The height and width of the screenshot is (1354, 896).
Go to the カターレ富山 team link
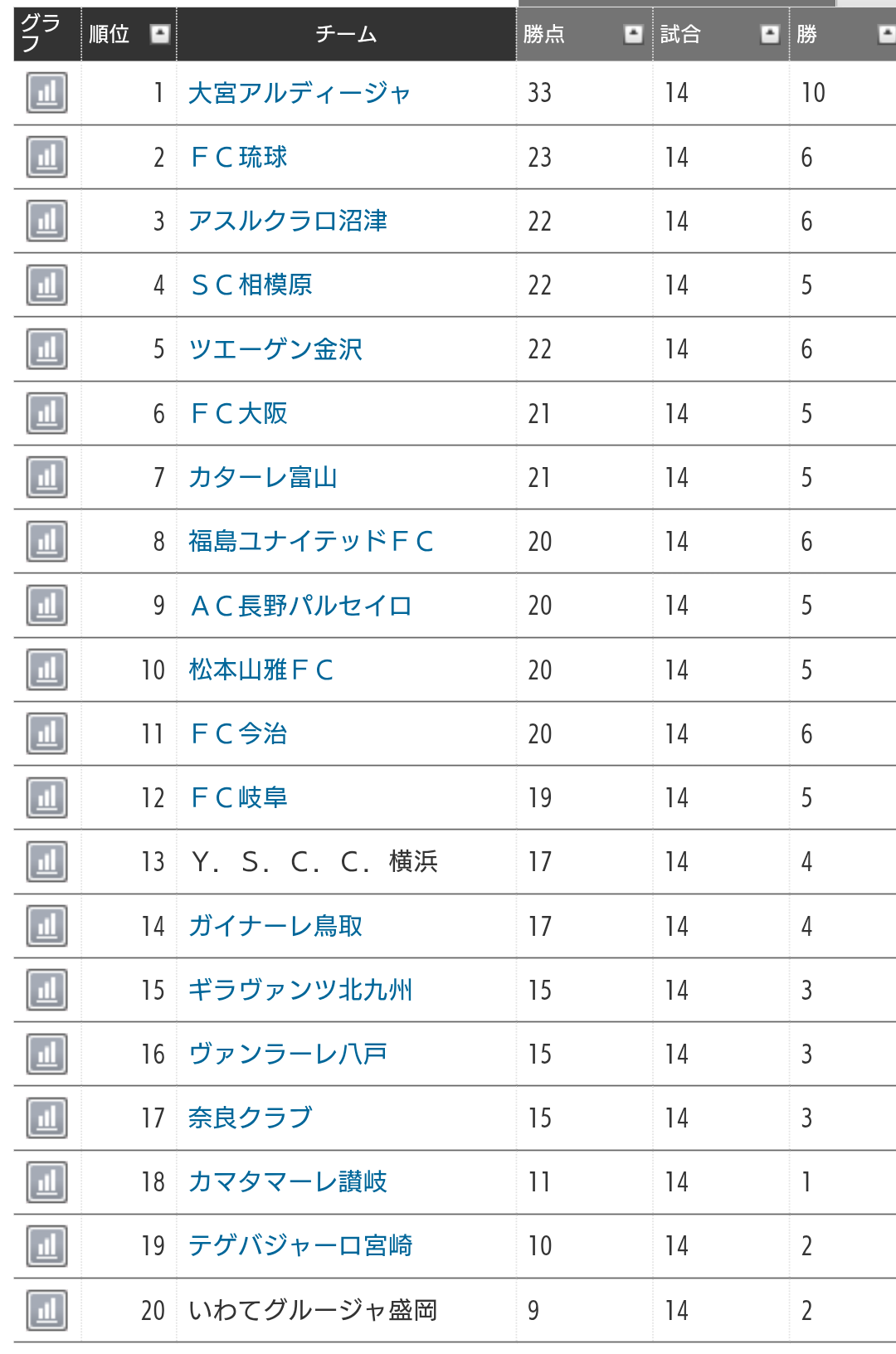click(263, 478)
